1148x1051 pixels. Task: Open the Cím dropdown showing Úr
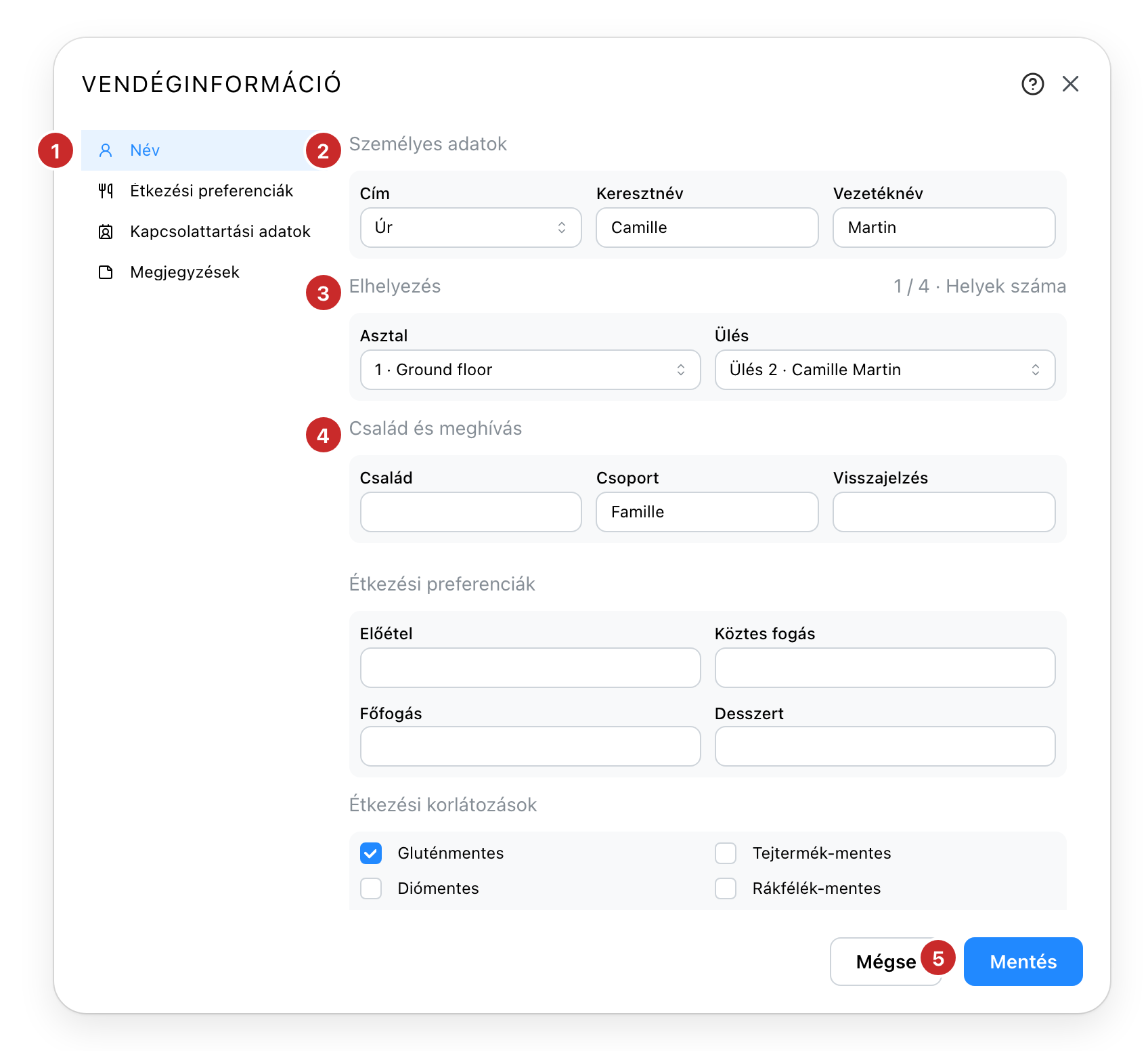coord(471,228)
